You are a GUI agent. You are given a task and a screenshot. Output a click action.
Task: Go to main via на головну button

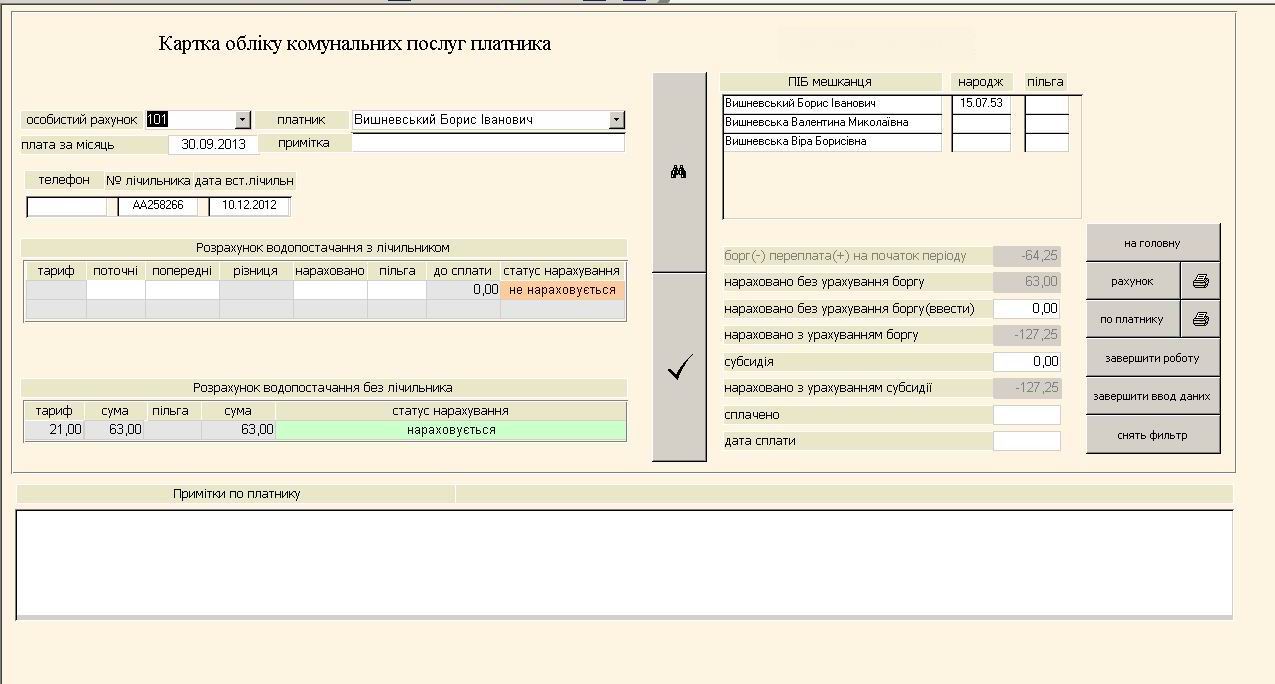click(1153, 243)
